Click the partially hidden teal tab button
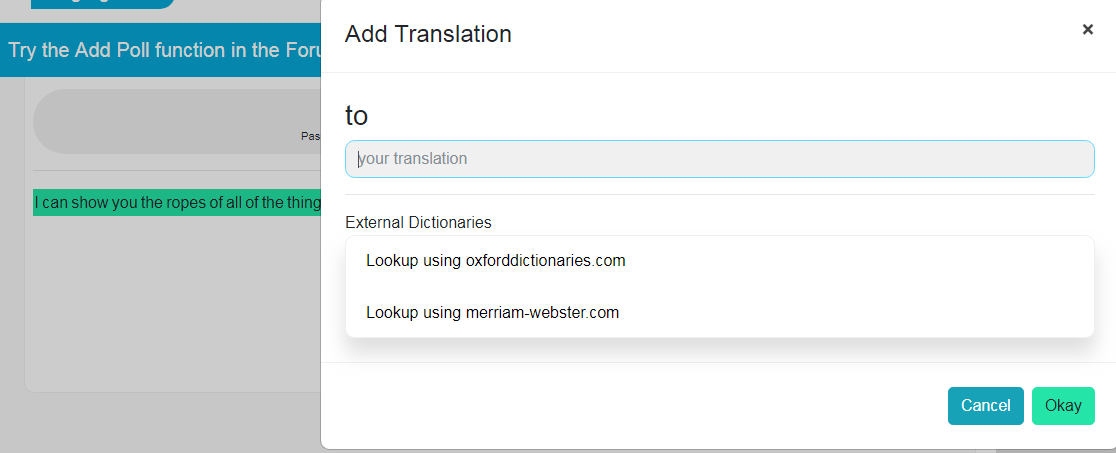Viewport: 1116px width, 453px height. click(102, 4)
